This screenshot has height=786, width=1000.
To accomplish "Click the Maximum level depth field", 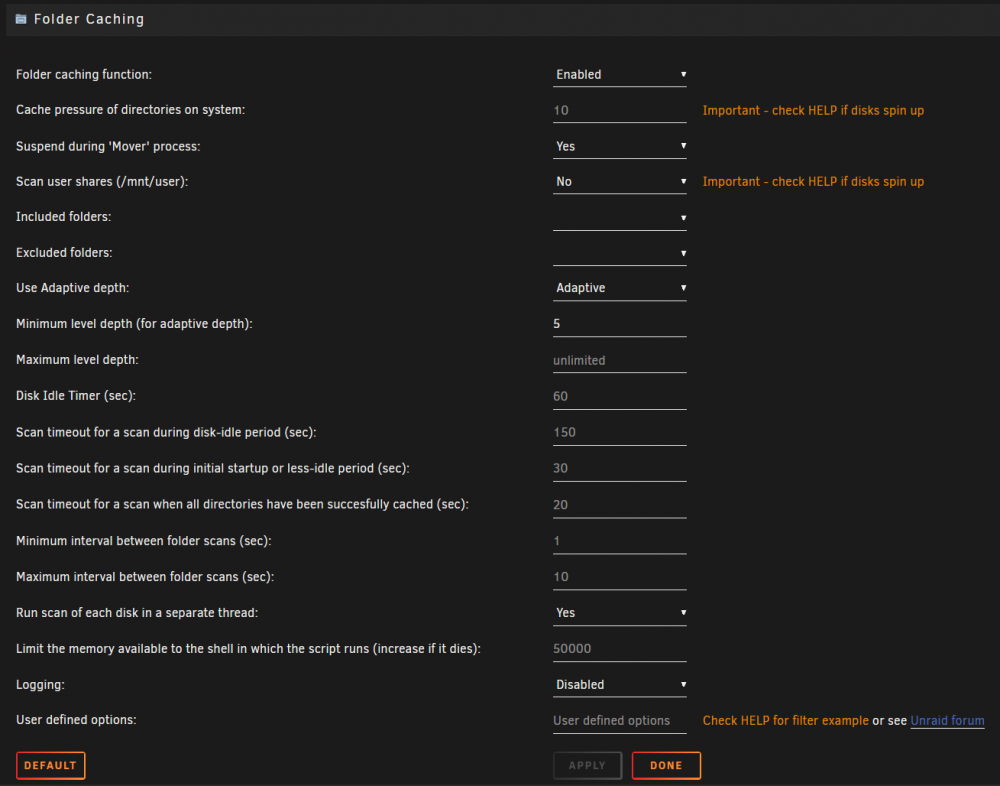I will tap(619, 360).
